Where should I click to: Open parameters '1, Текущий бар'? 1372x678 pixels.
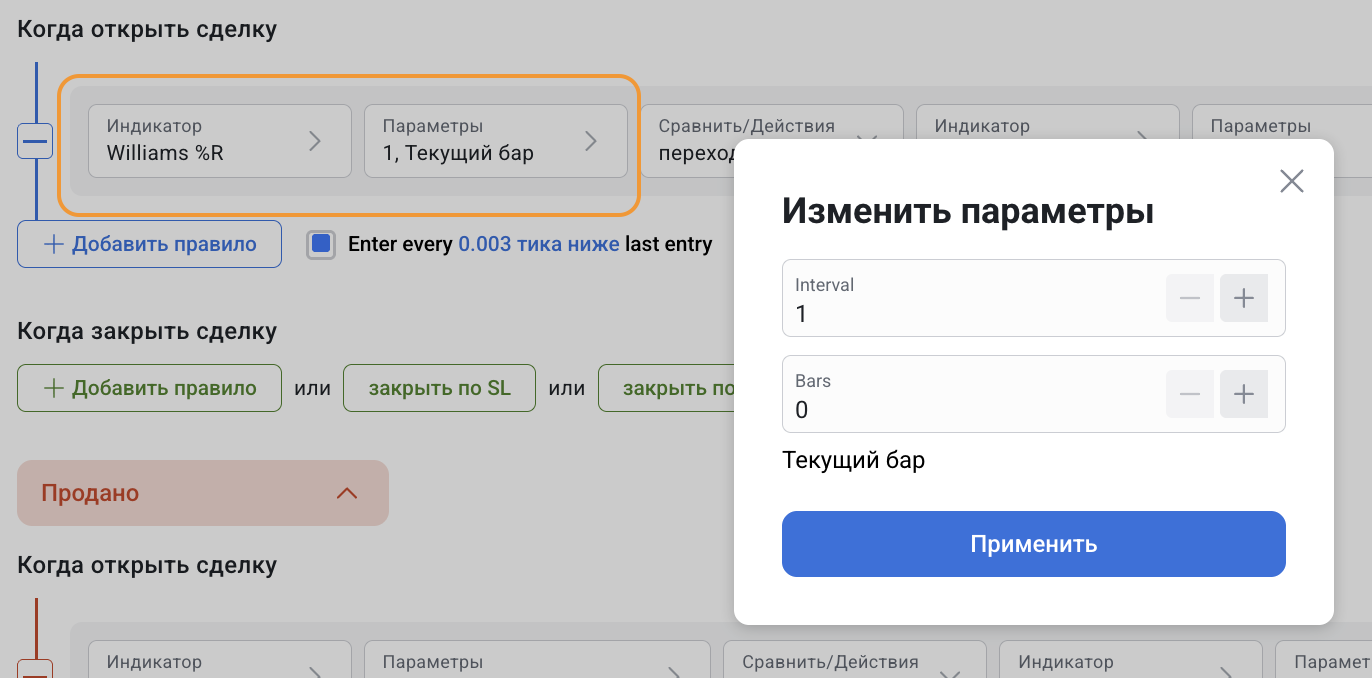pyautogui.click(x=496, y=141)
